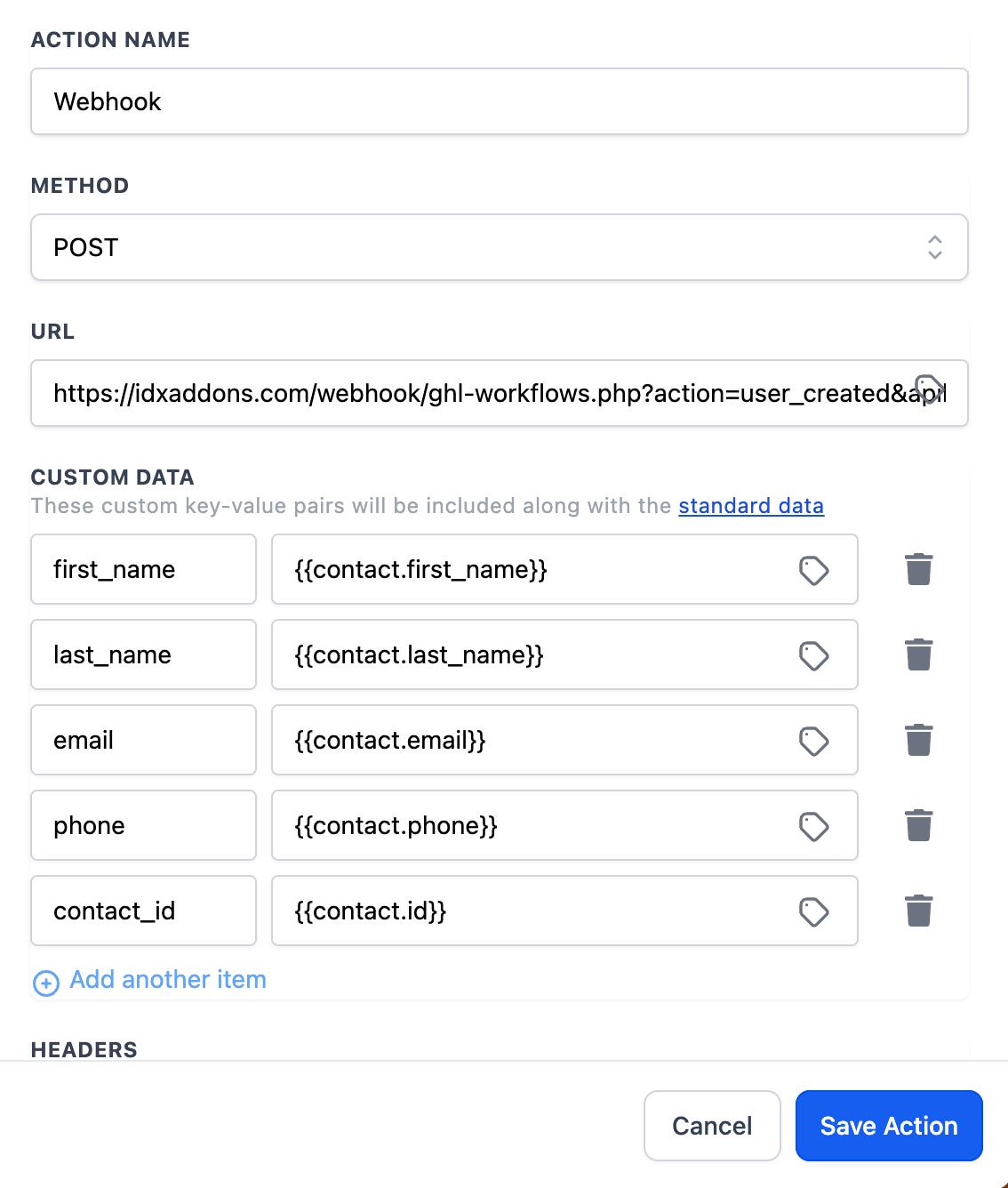The image size is (1008, 1188).
Task: Remove the phone key-value pair
Action: pos(918,826)
